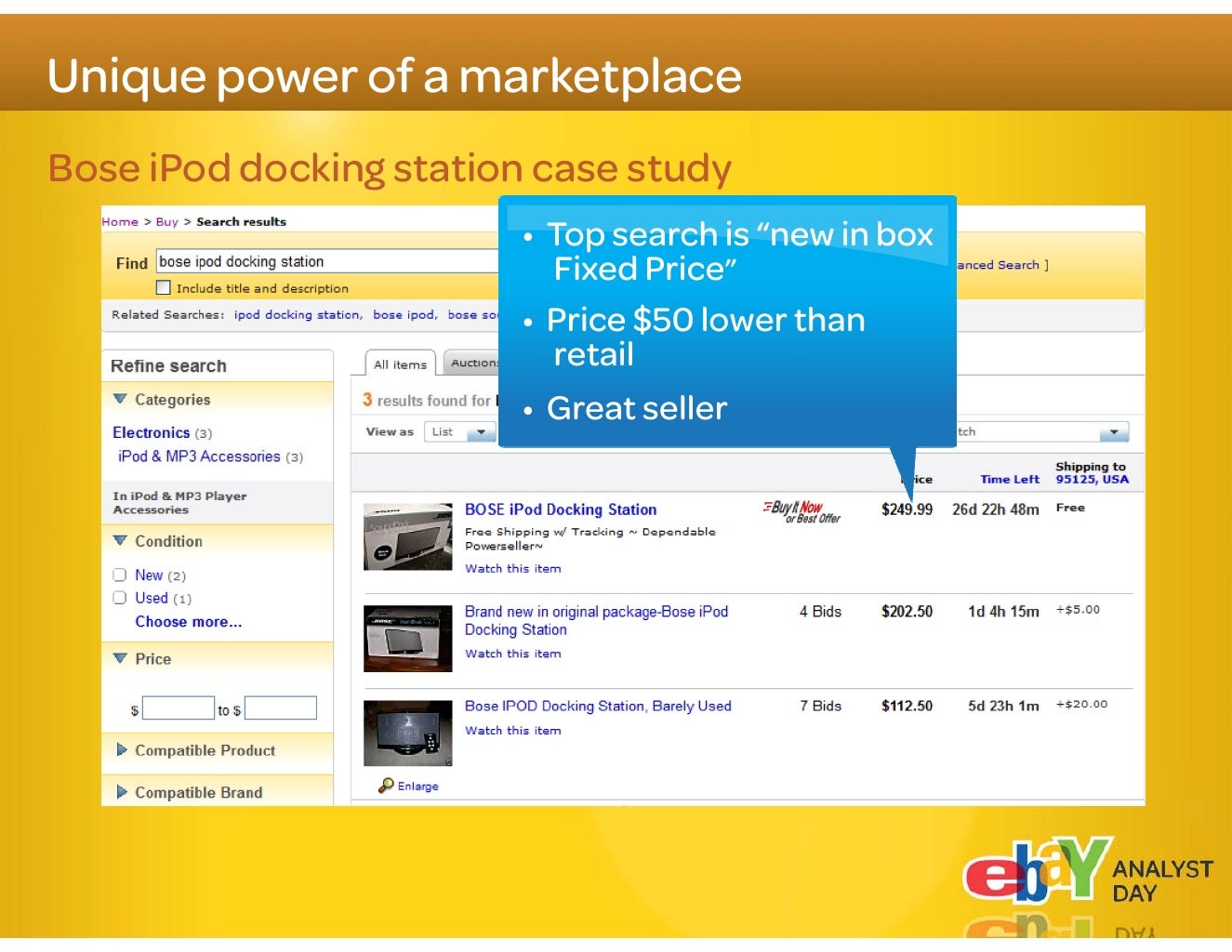The height and width of the screenshot is (952, 1232).
Task: Expand the Compatible Product section
Action: click(x=122, y=749)
